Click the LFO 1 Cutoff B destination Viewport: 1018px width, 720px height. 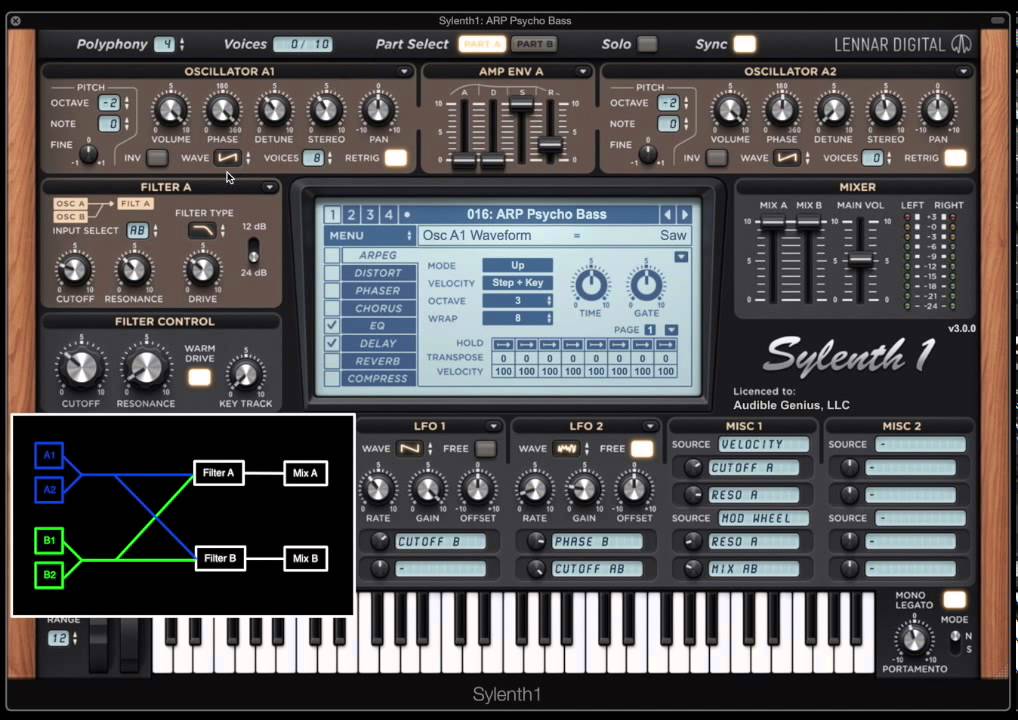(x=441, y=541)
